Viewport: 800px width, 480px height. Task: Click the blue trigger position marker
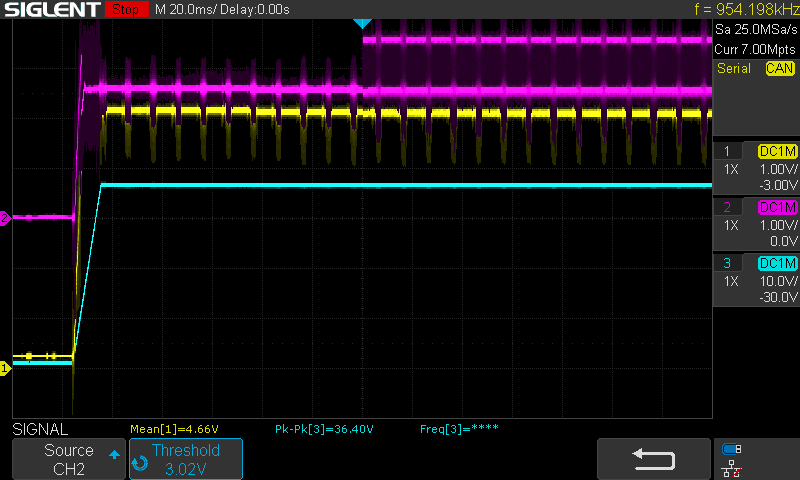(x=362, y=23)
